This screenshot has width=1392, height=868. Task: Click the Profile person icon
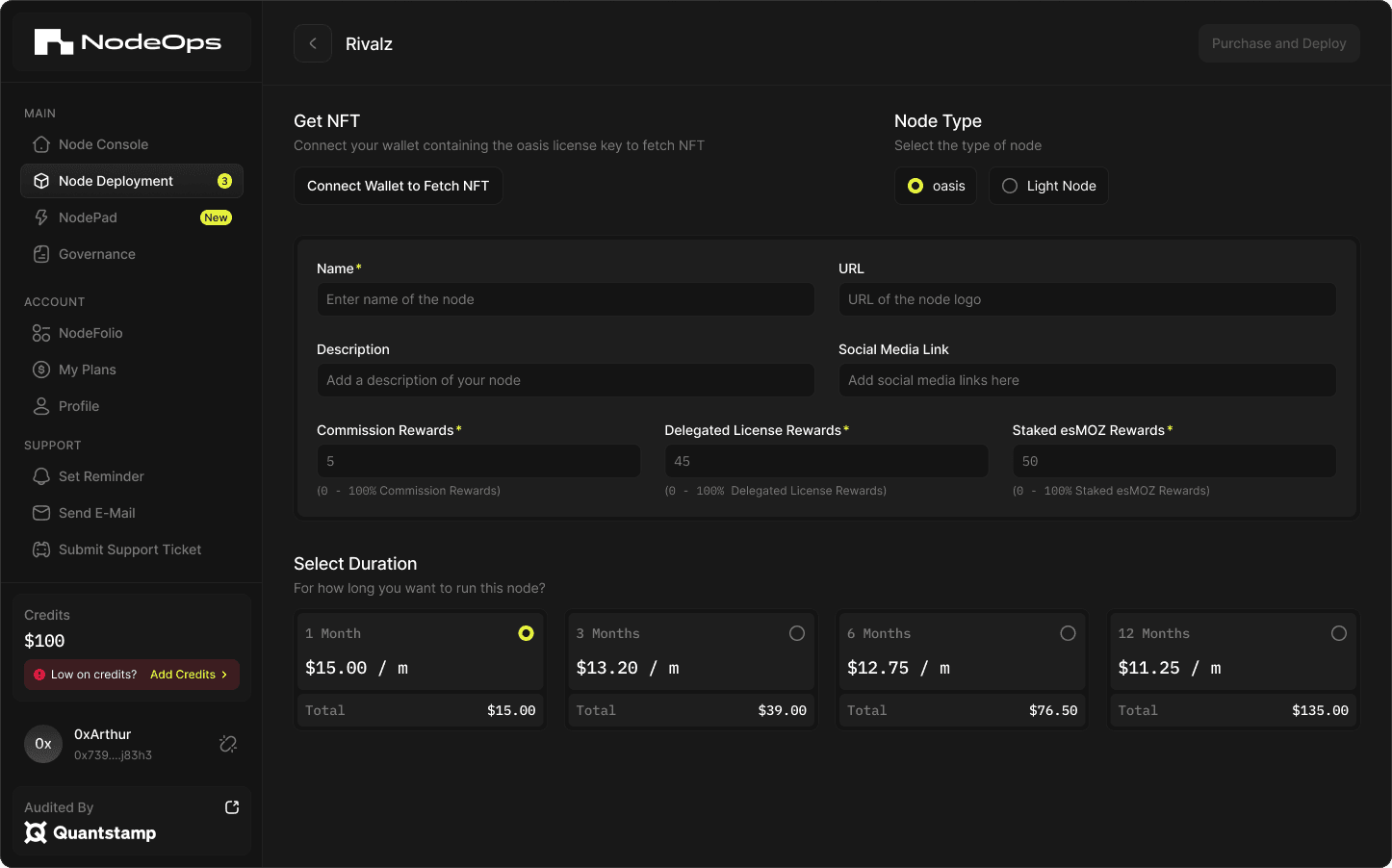(41, 406)
